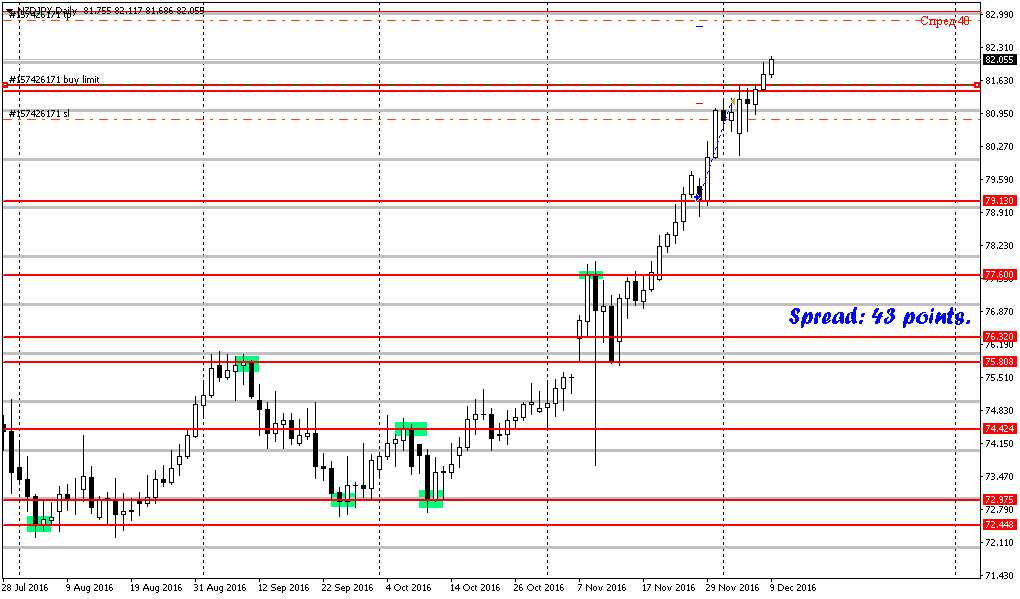Viewport: 1020px width, 599px height.
Task: Click the 82.310 price on the scale
Action: click(1000, 47)
